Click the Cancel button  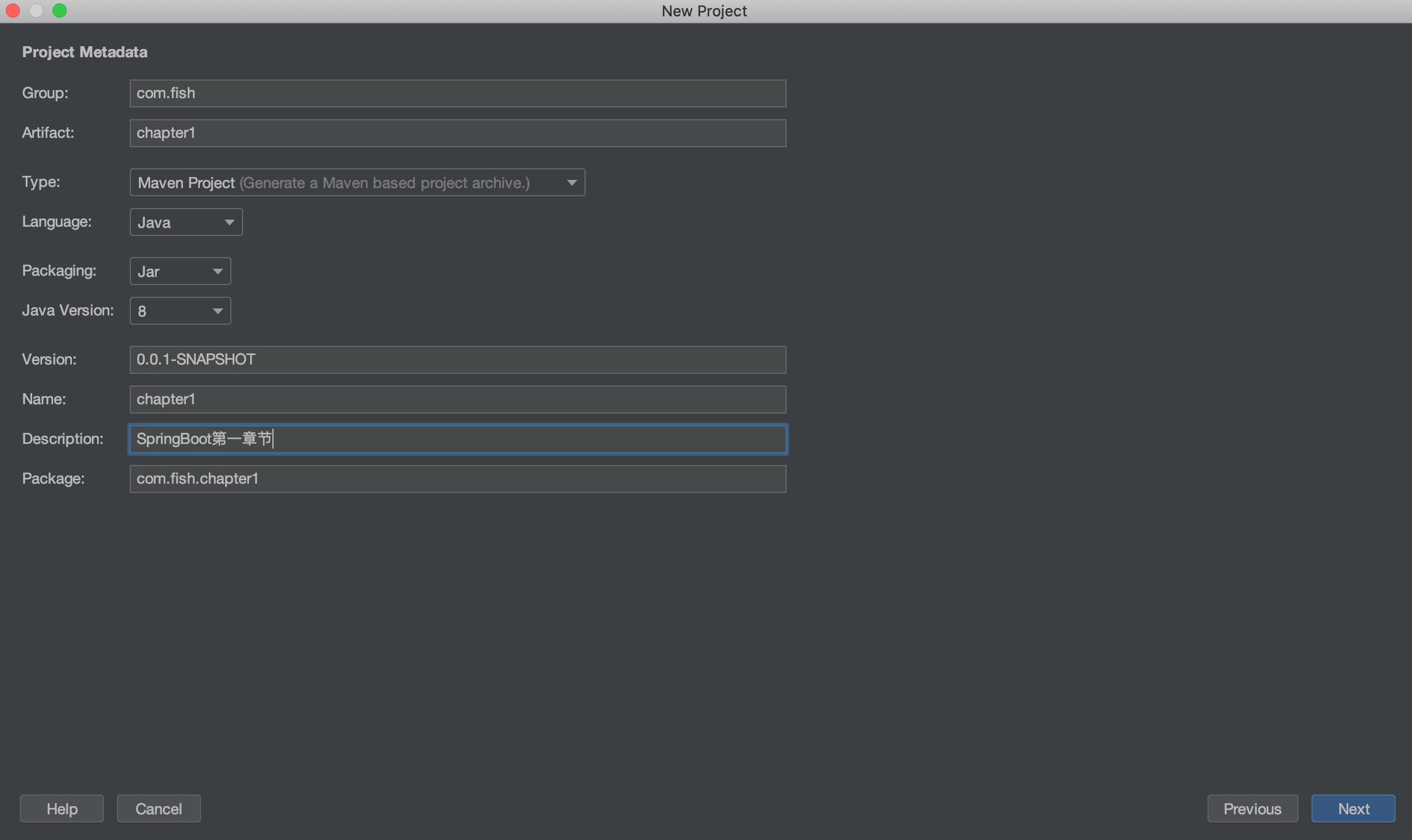(x=158, y=808)
